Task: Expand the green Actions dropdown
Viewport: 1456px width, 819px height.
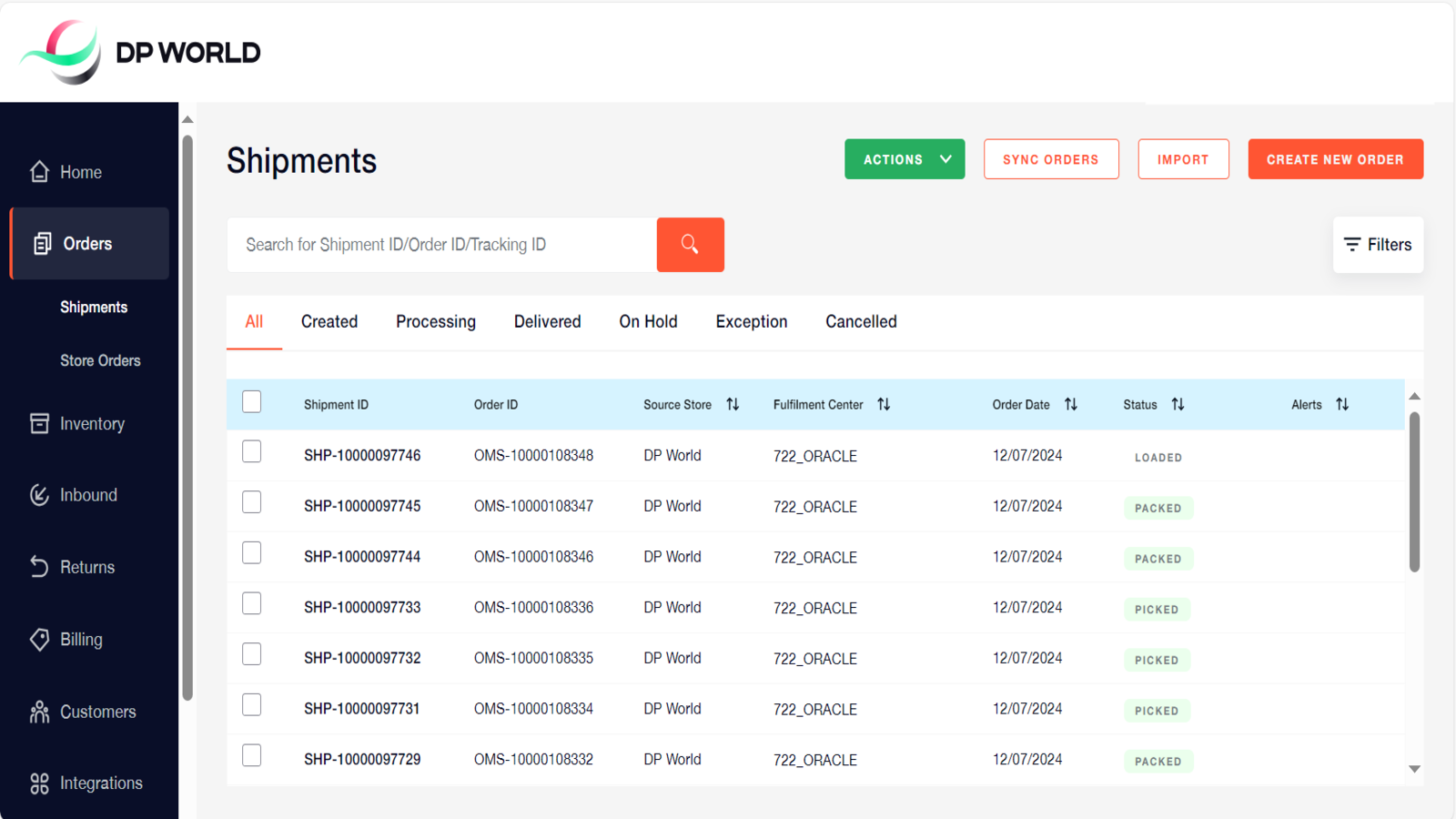Action: [x=904, y=158]
